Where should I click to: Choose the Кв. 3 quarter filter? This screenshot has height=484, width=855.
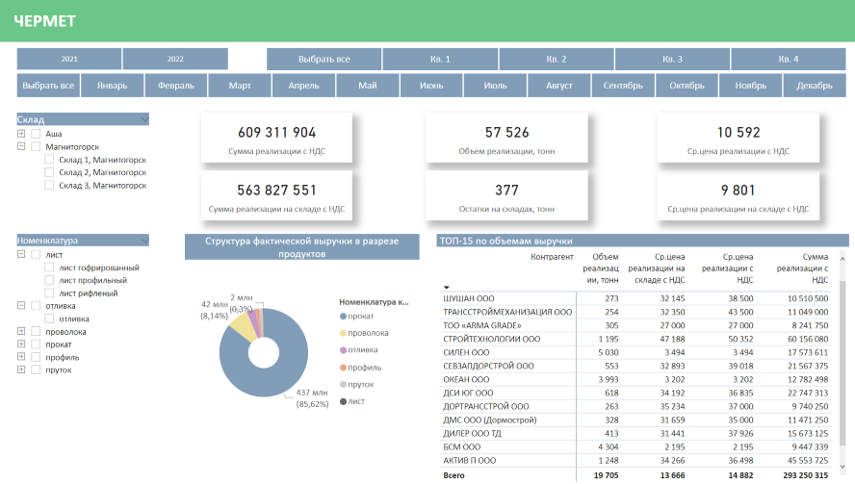pos(672,59)
